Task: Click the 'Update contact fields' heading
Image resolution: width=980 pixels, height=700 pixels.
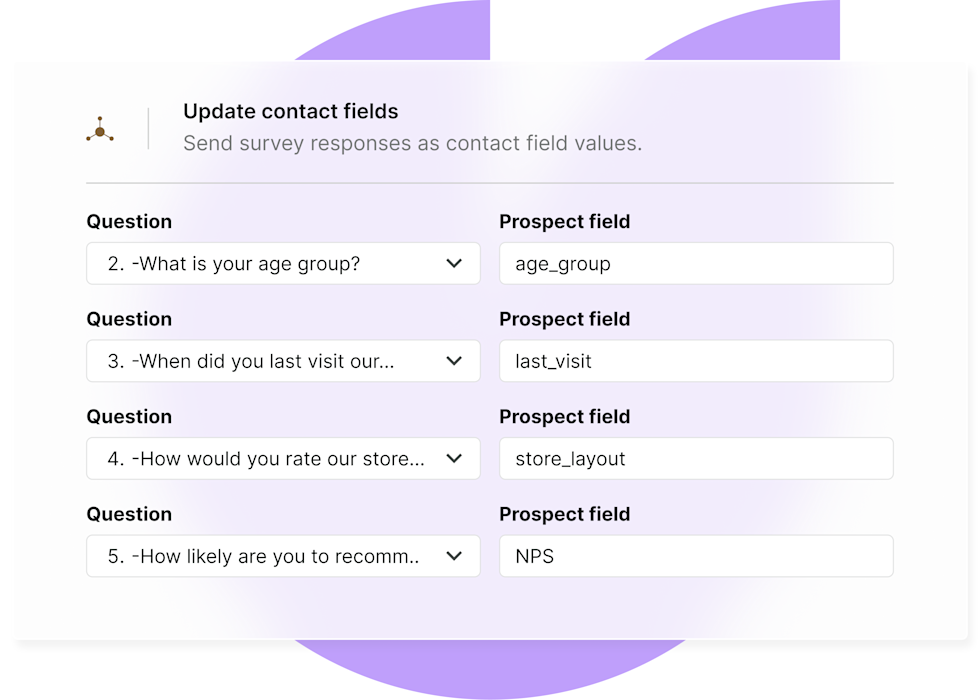Action: click(290, 111)
